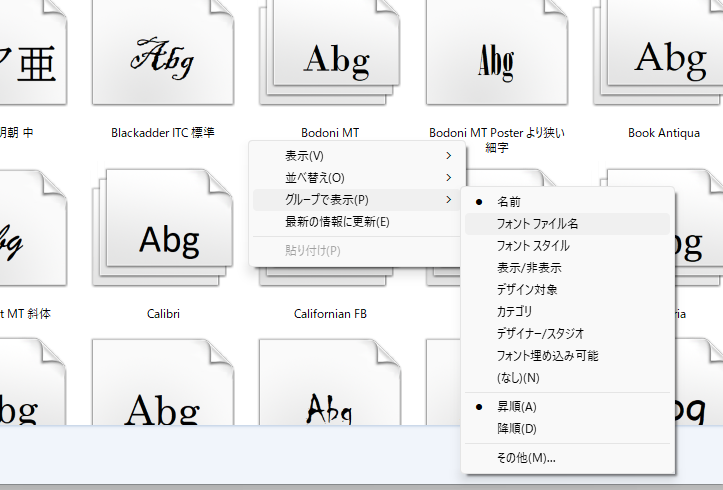Group by フォント埋め込み可能
723x490 pixels.
tap(567, 356)
